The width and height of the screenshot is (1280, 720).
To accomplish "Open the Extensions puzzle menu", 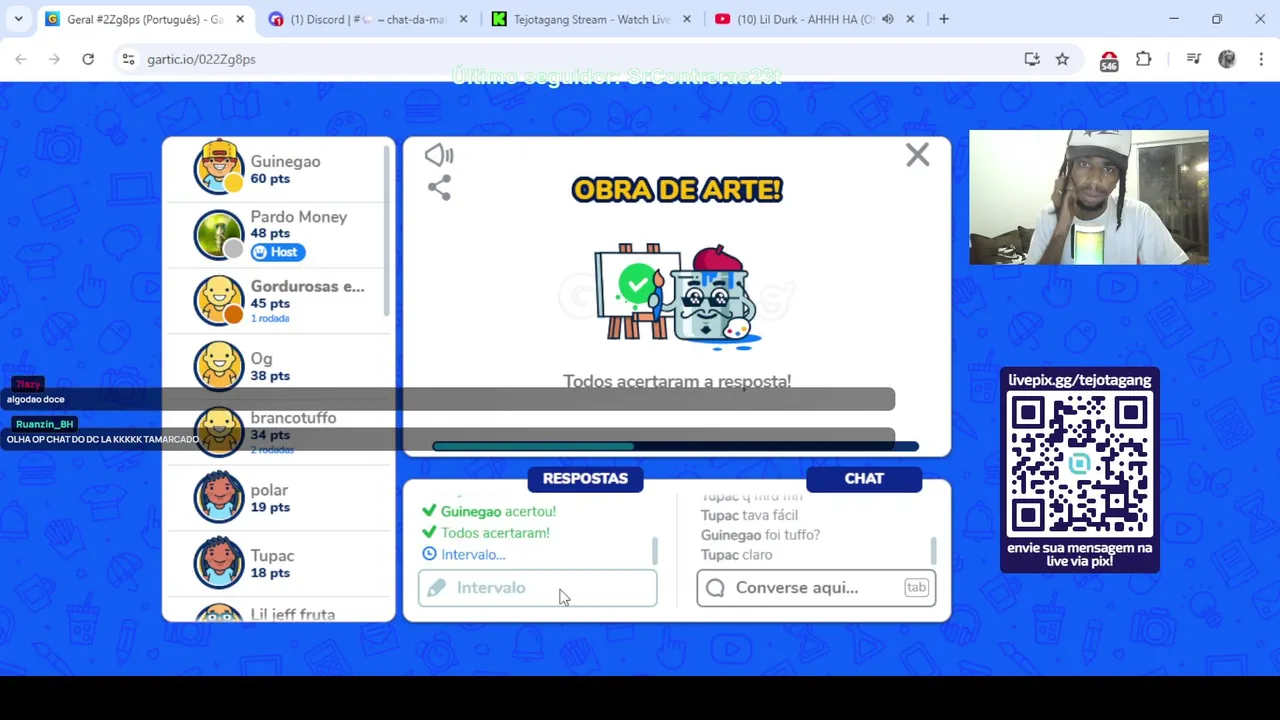I will point(1143,59).
